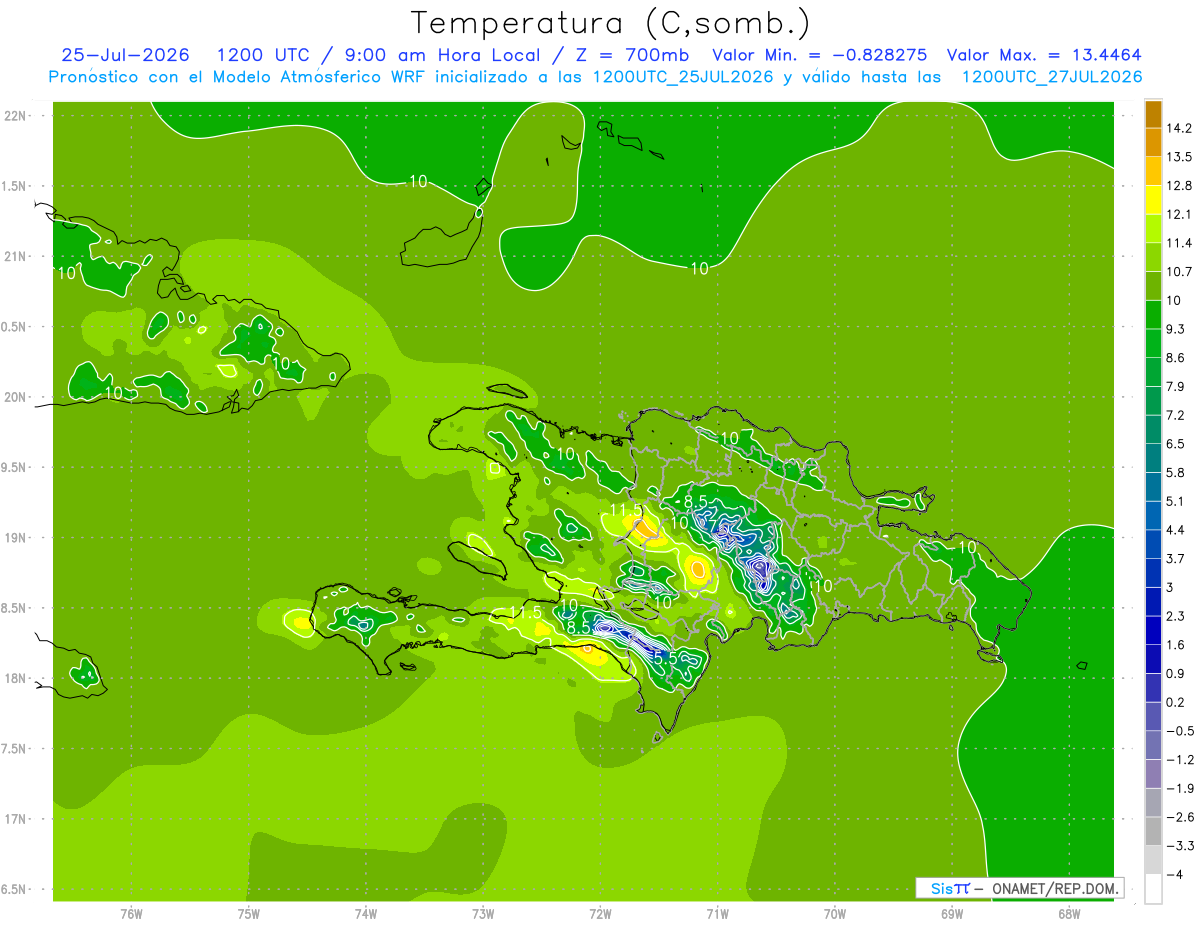Click the '75W' longitude label

point(248,913)
